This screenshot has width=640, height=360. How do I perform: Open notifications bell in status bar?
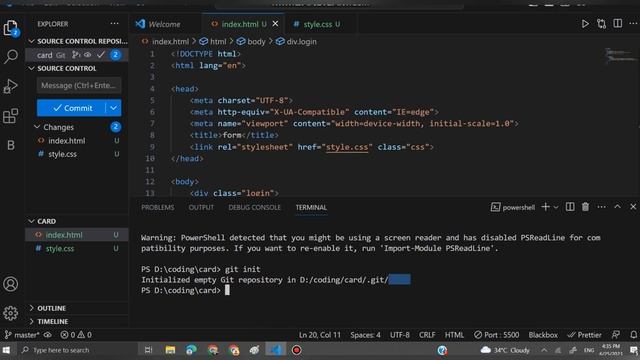633,335
